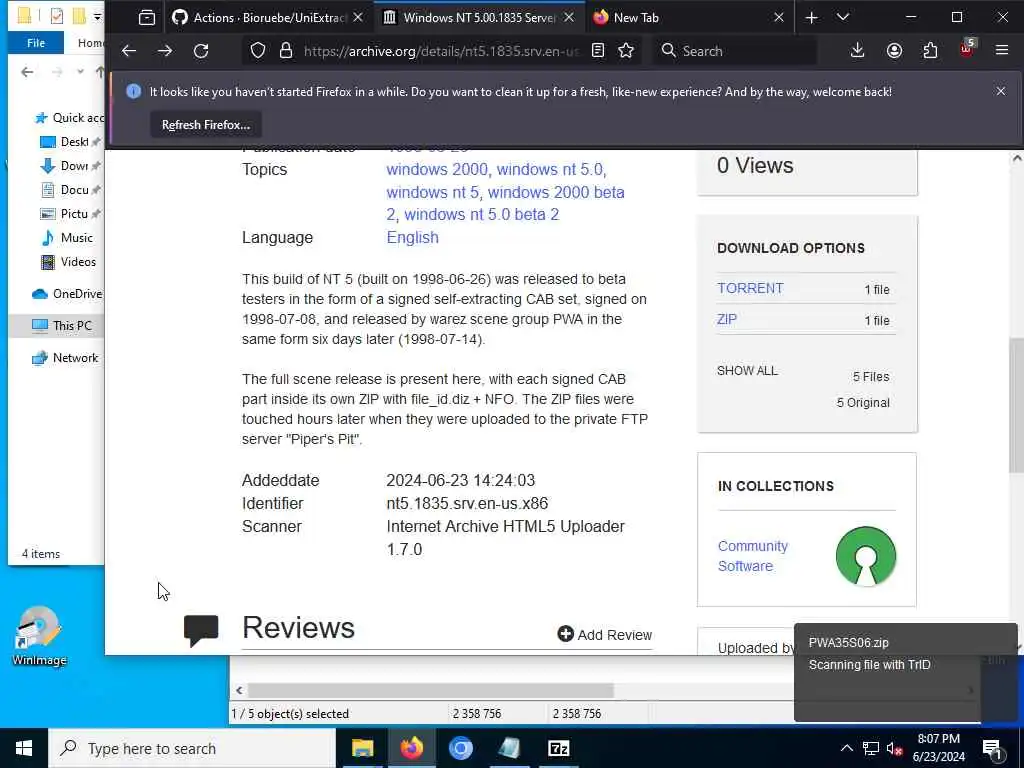
Task: Select Desktop in File Explorer sidebar
Action: tap(71, 142)
